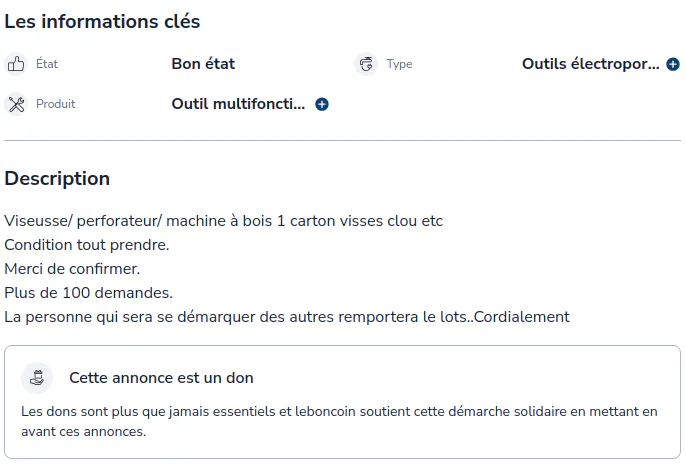686x465 pixels.
Task: Expand the truncated Outils électropor... value
Action: [x=673, y=64]
